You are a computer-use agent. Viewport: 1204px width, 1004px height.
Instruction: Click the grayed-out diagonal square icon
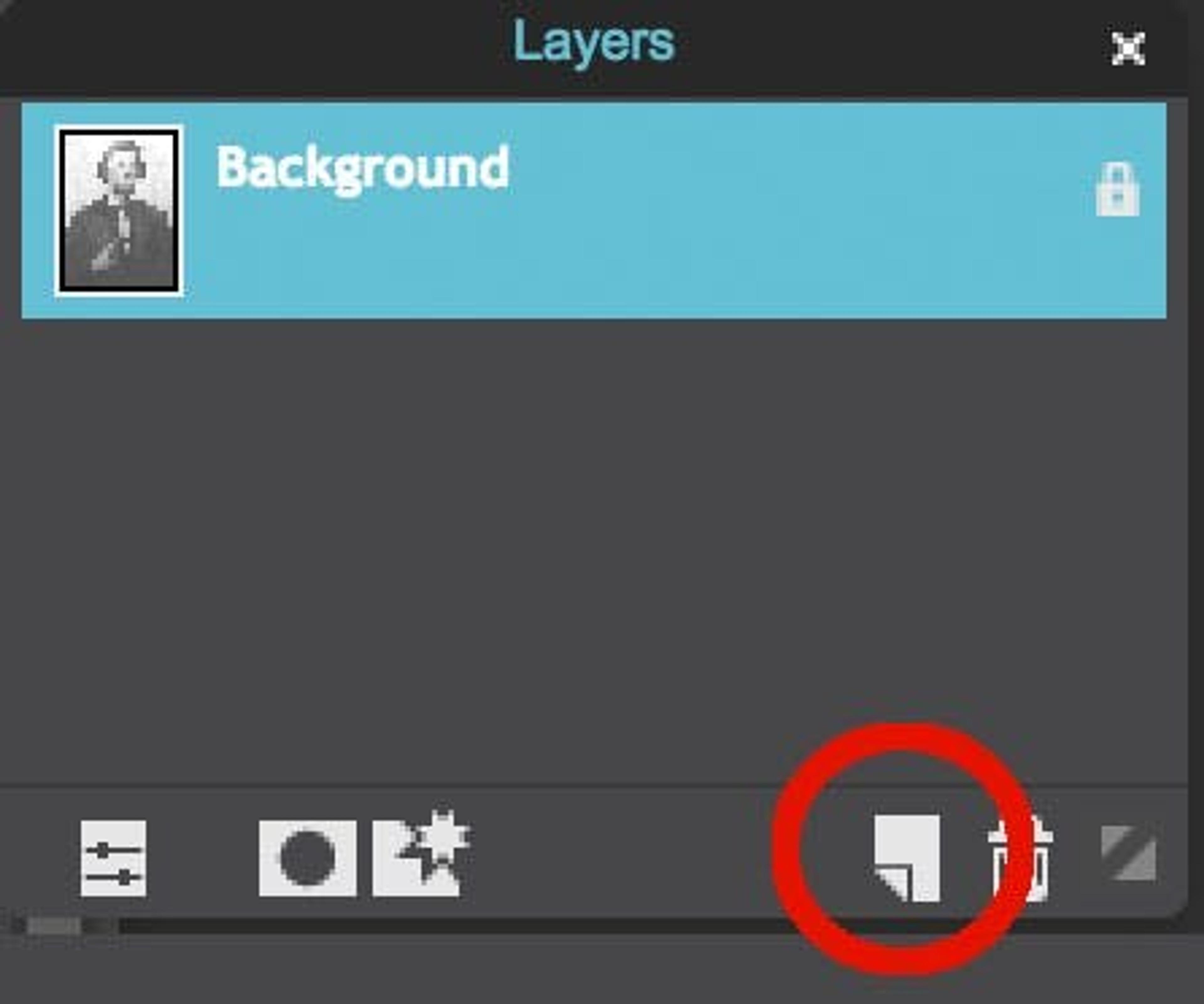pyautogui.click(x=1128, y=852)
